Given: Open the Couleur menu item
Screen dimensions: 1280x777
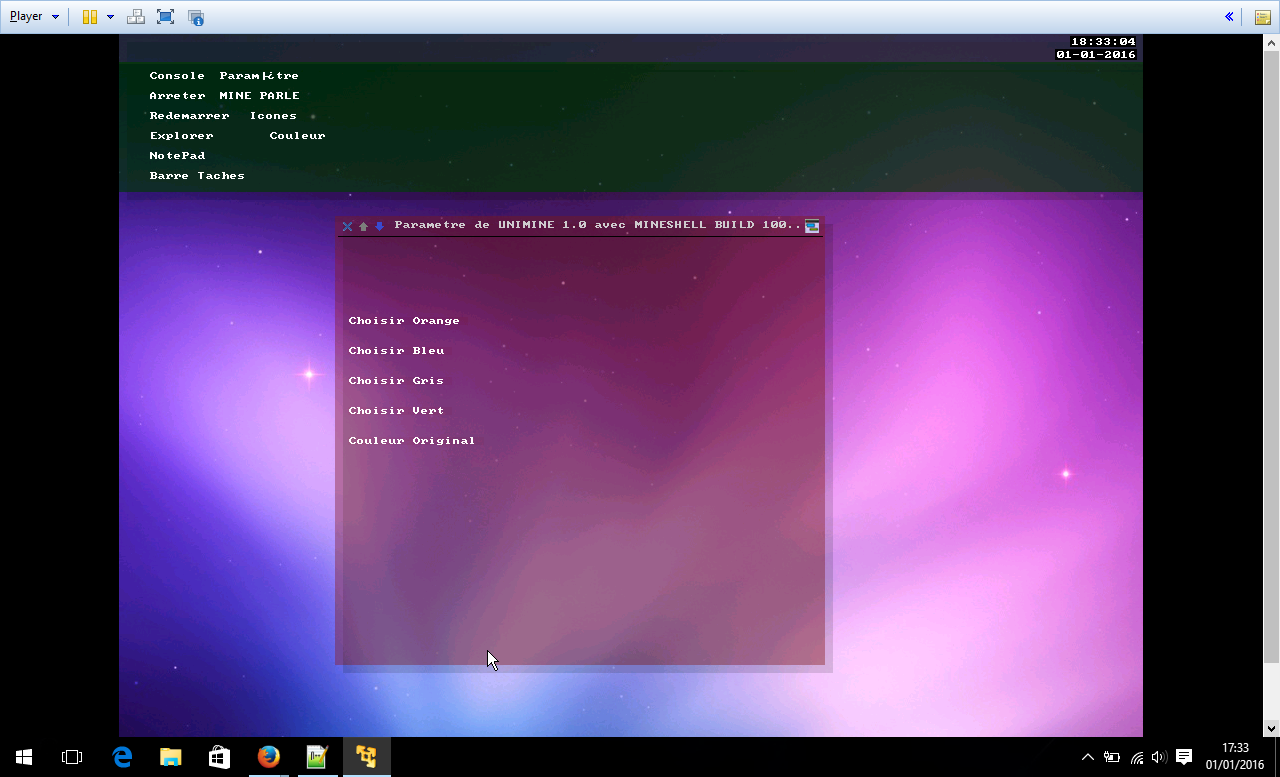Looking at the screenshot, I should pyautogui.click(x=297, y=136).
